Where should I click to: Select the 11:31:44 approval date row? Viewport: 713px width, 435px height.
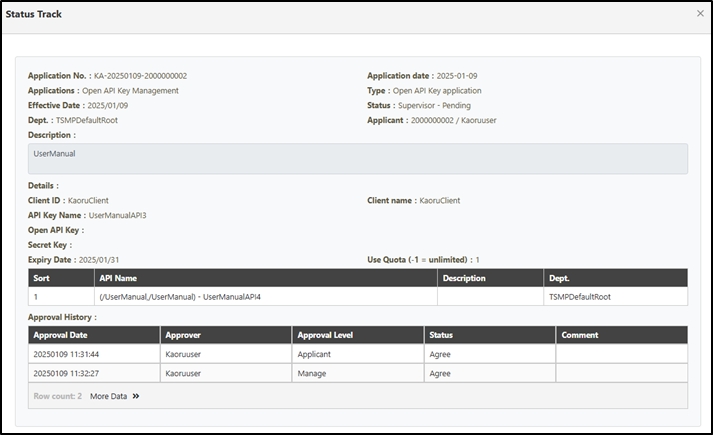pos(65,354)
